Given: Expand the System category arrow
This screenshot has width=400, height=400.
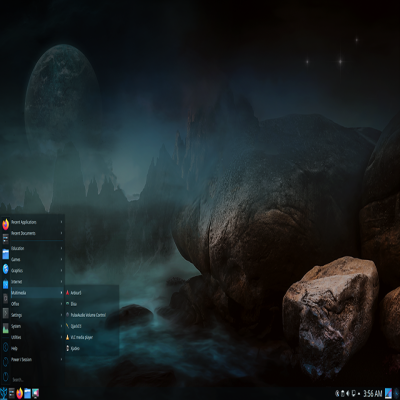Looking at the screenshot, I should pyautogui.click(x=62, y=326).
